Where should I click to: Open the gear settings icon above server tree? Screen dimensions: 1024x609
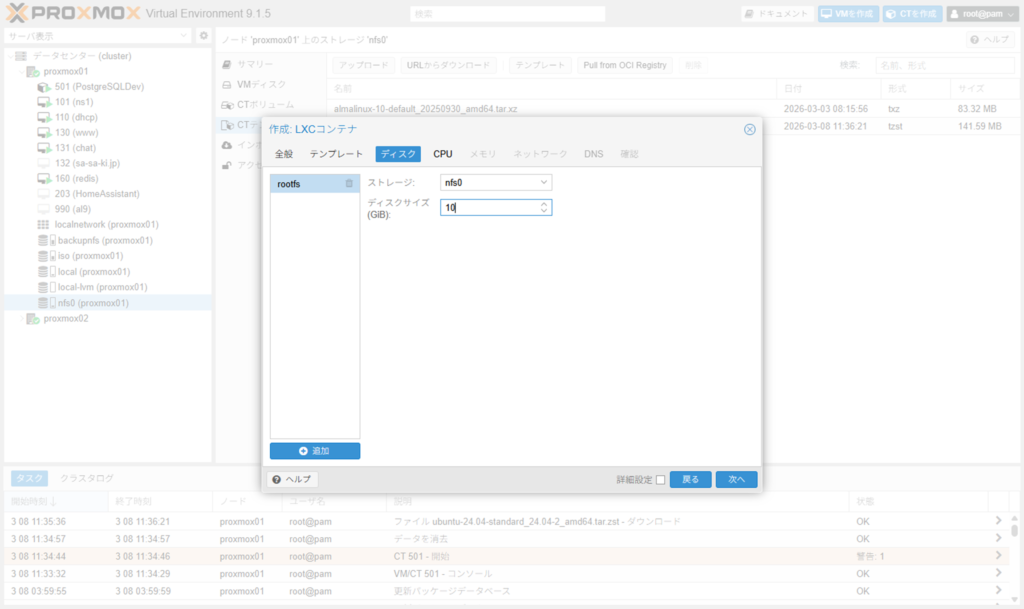[x=203, y=36]
